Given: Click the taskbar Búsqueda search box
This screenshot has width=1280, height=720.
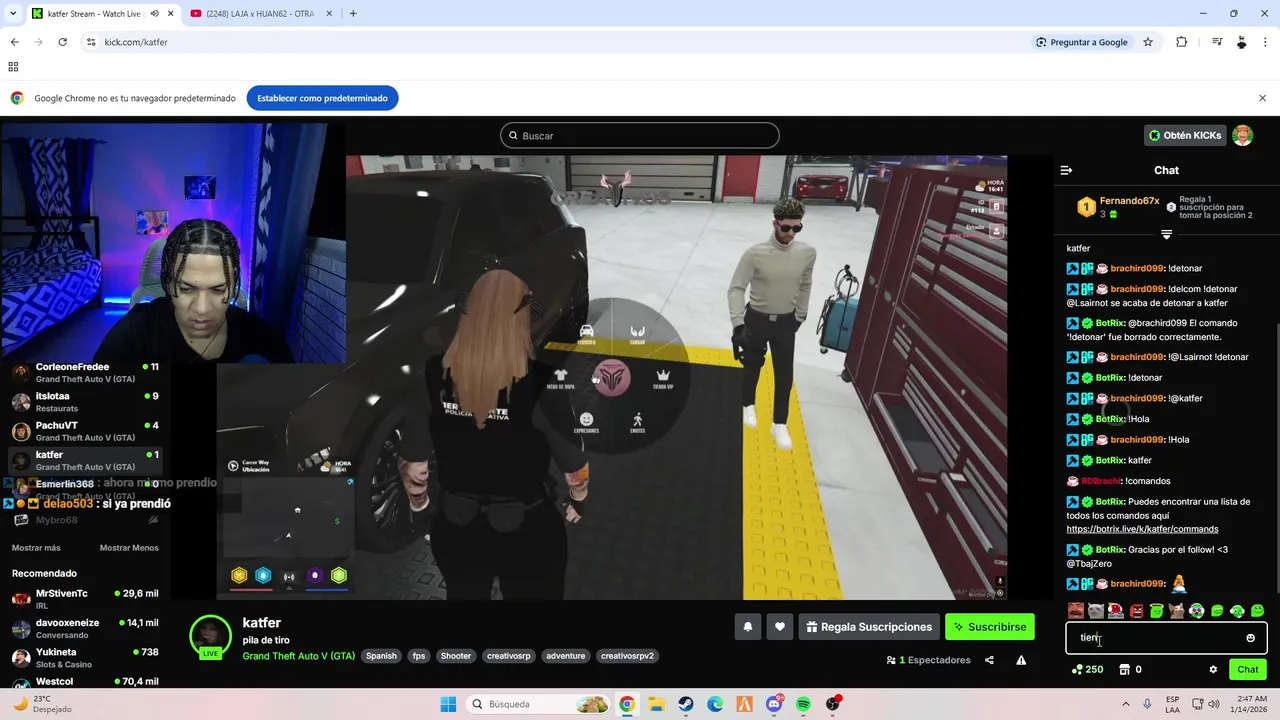Looking at the screenshot, I should coord(539,704).
